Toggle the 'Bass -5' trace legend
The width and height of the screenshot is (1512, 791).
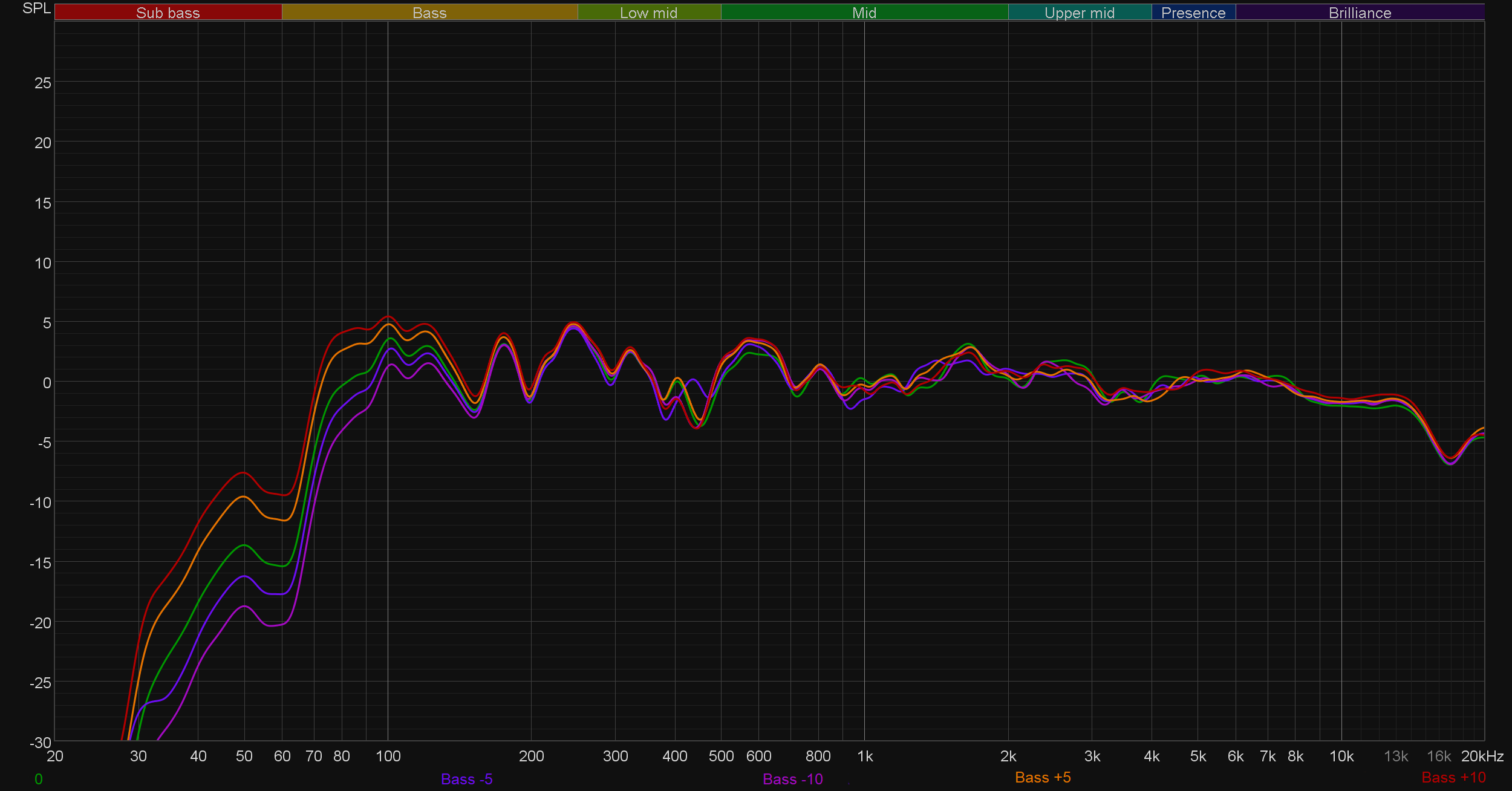coord(466,779)
